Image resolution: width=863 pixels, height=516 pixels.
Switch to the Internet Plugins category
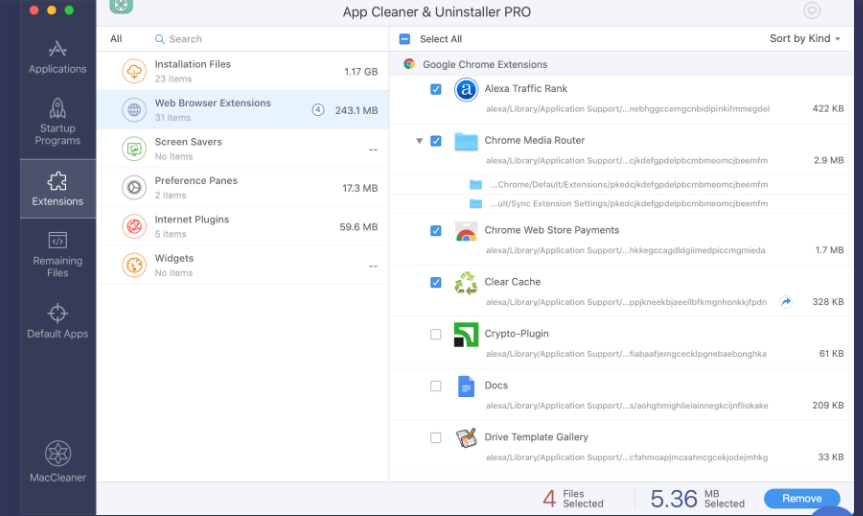(242, 226)
